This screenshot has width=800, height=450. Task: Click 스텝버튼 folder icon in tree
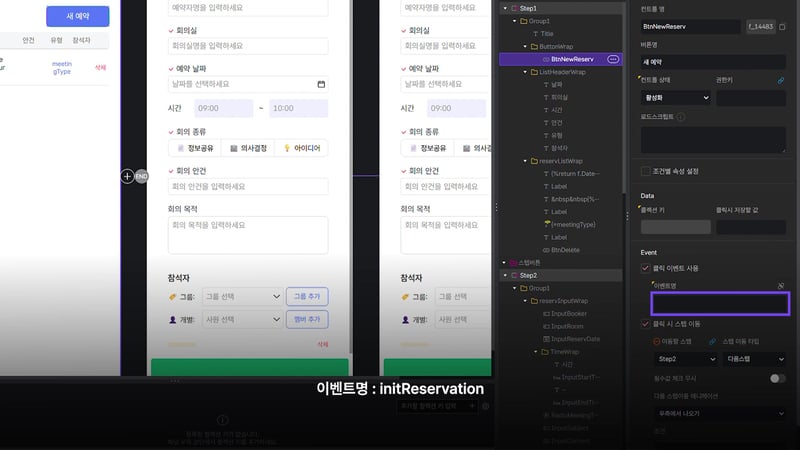tap(514, 263)
